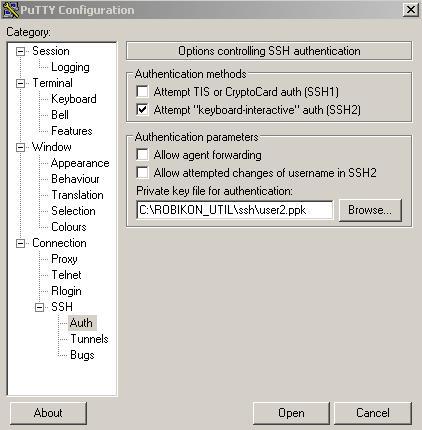Select the Translation category
This screenshot has width=422, height=430.
tap(77, 195)
